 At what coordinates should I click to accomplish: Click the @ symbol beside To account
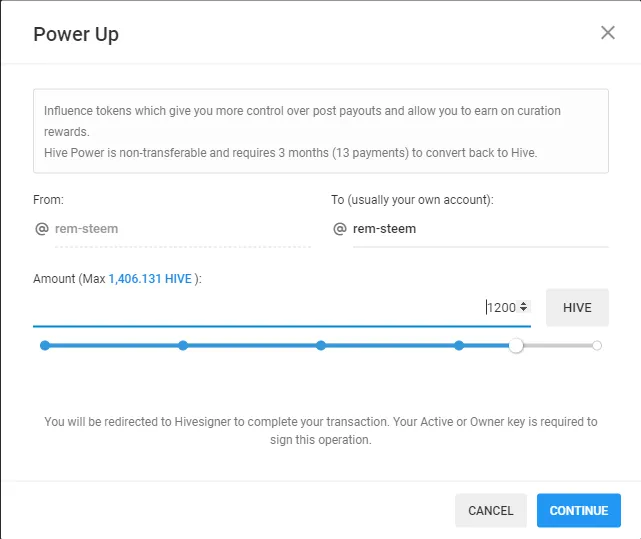tap(340, 229)
